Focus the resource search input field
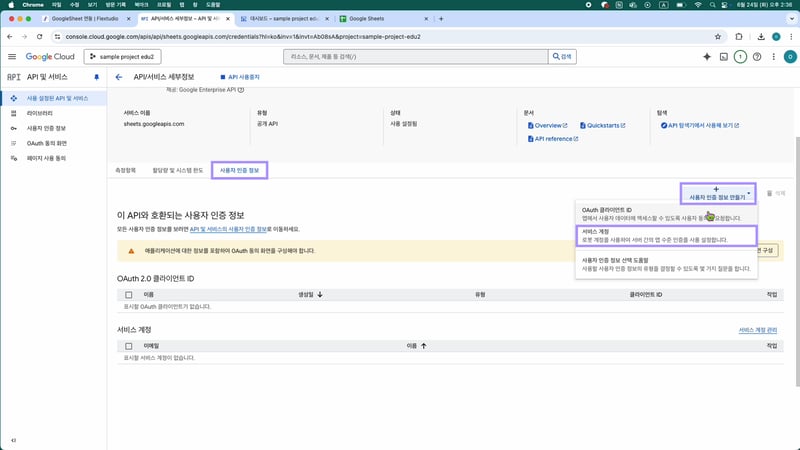 pos(415,57)
